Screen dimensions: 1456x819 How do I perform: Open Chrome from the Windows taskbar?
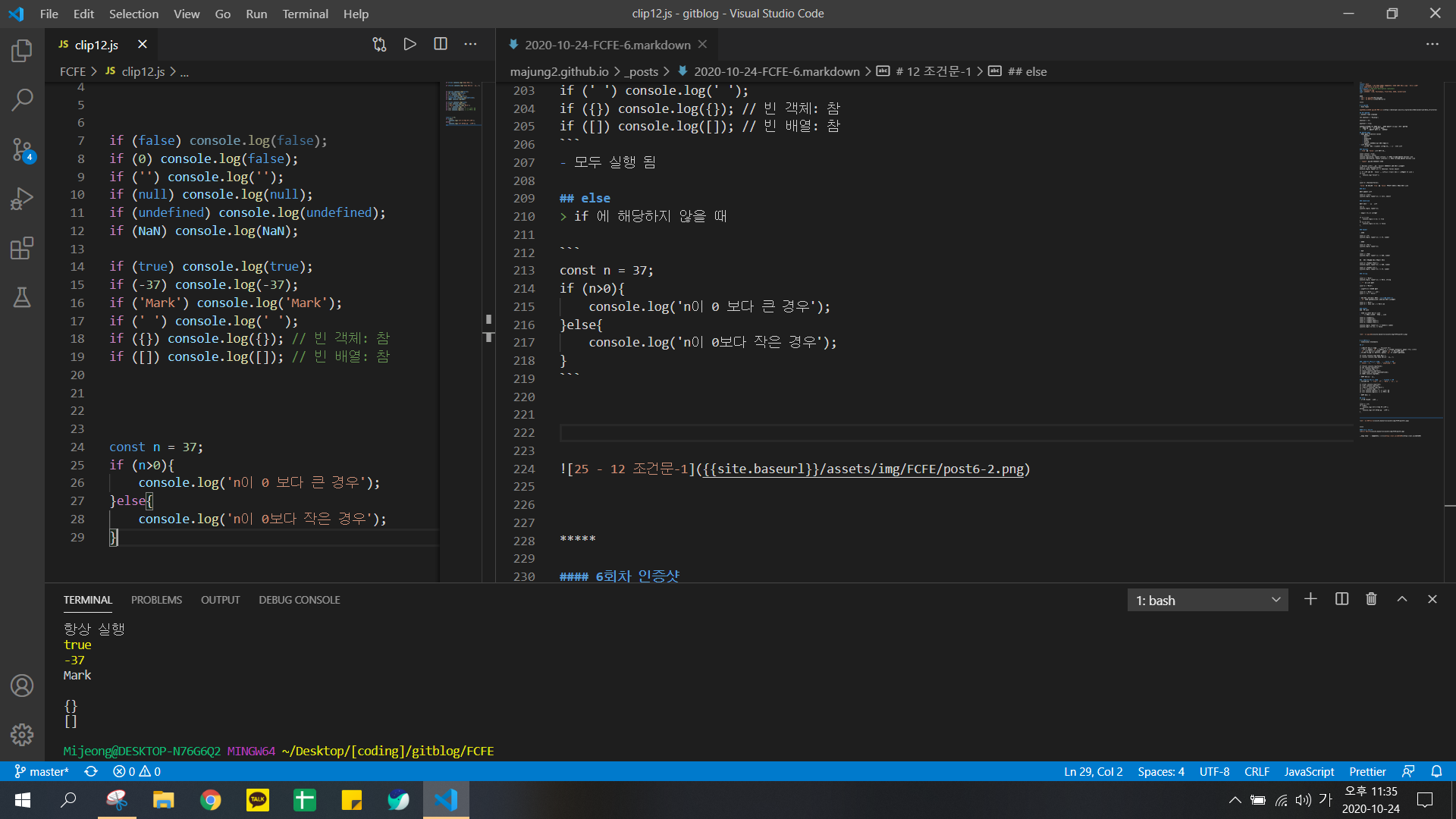[210, 800]
